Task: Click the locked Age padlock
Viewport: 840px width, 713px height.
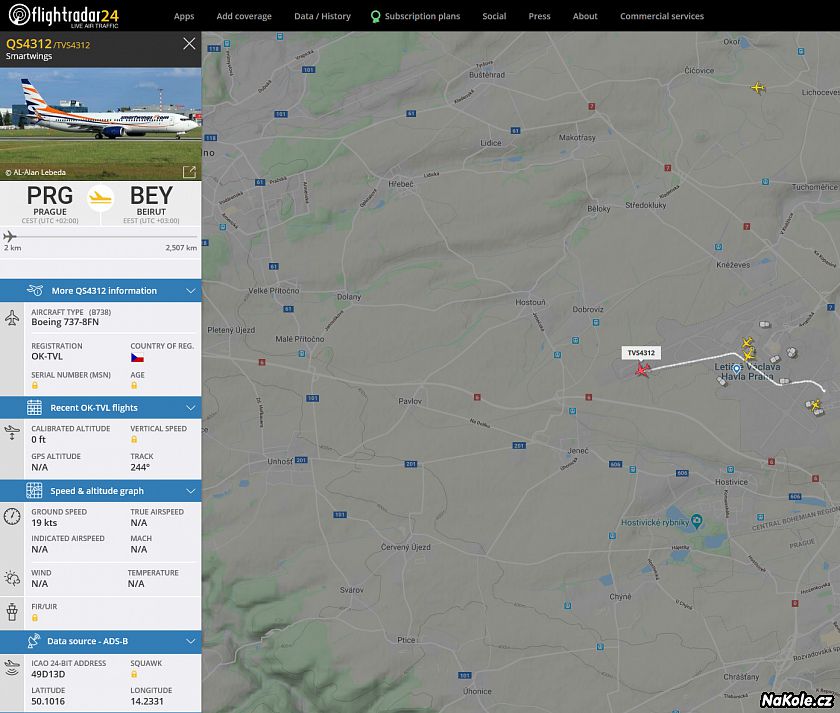Action: click(134, 385)
